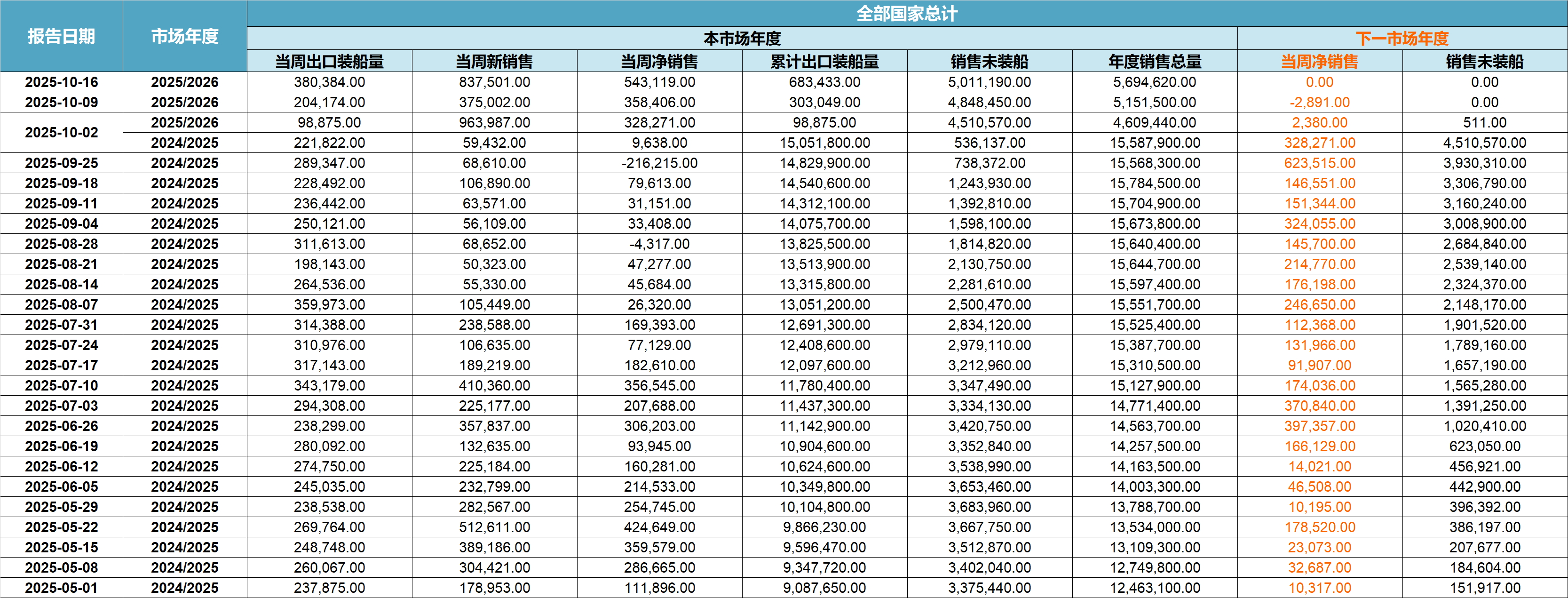Click cell value 837,501.00
1568x598 pixels.
click(x=494, y=82)
